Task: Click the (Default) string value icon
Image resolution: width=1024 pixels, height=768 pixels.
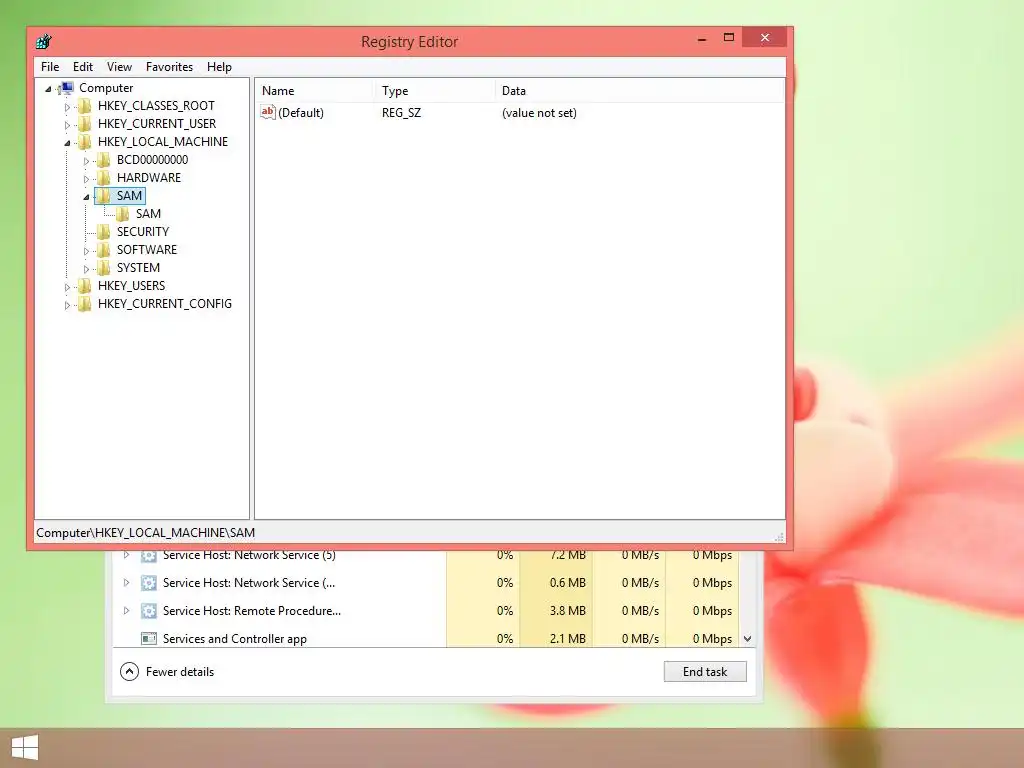Action: point(268,112)
